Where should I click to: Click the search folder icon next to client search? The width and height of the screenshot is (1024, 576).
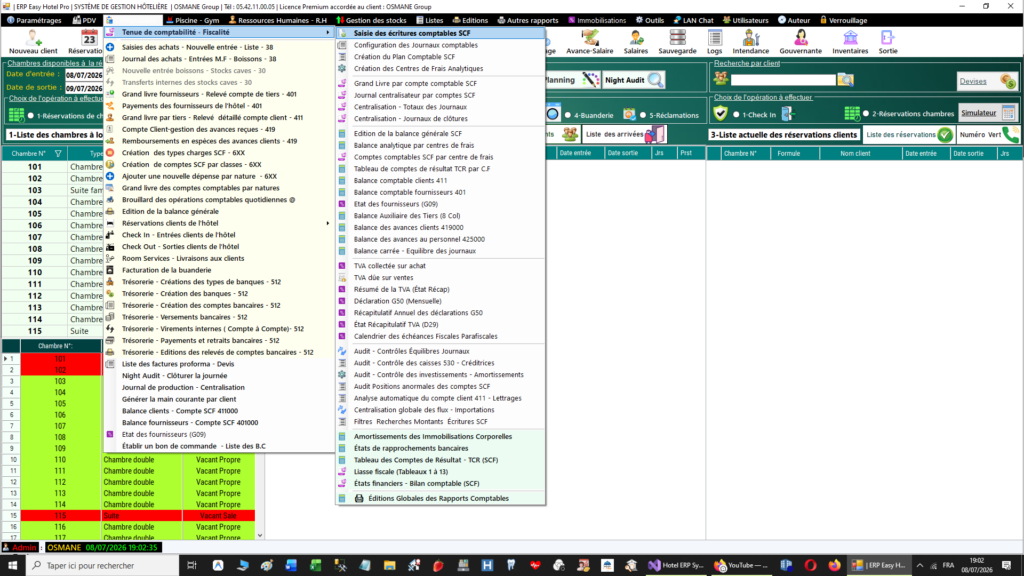[x=846, y=80]
